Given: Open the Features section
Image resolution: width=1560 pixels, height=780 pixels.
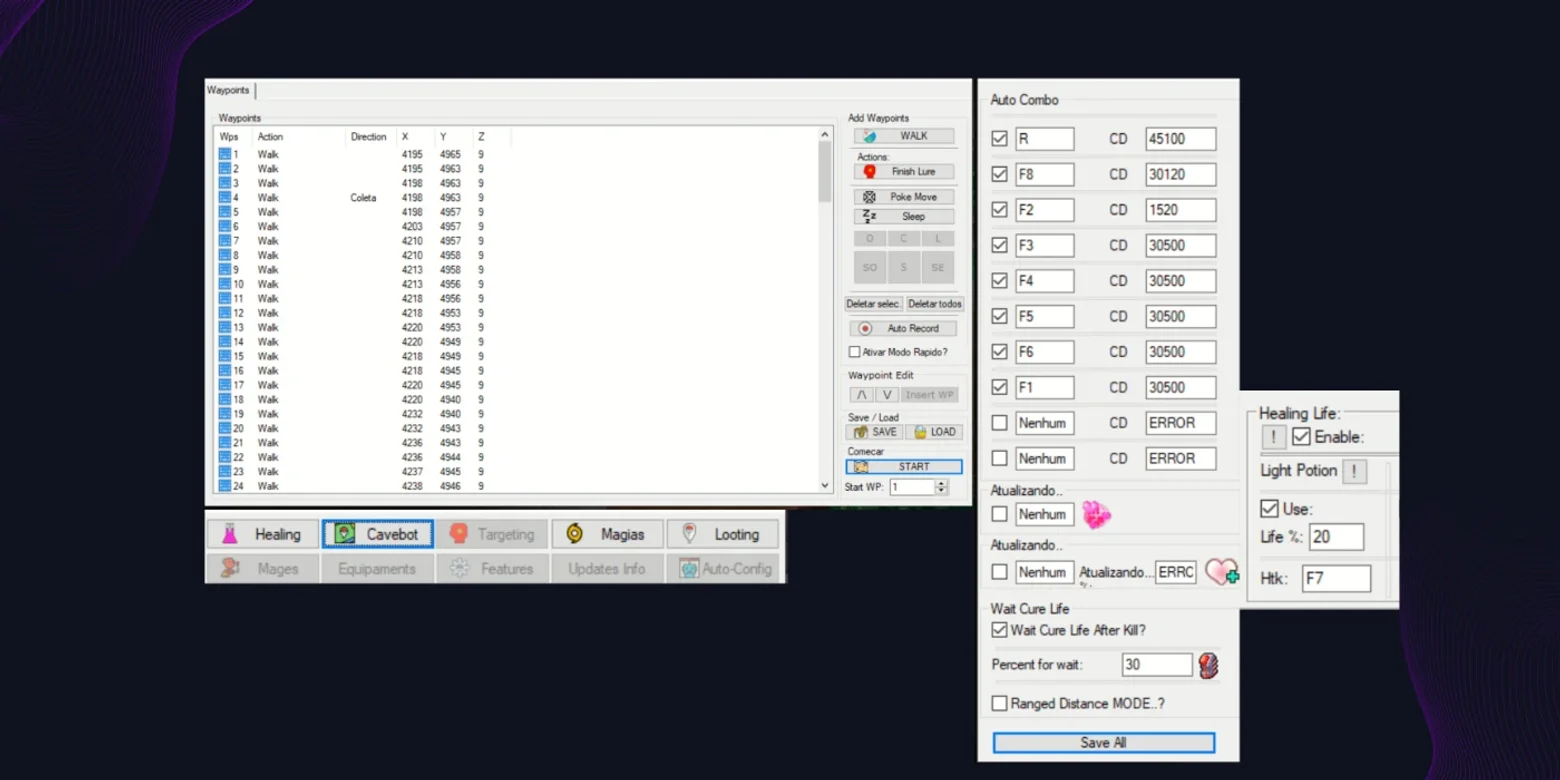Looking at the screenshot, I should (492, 569).
